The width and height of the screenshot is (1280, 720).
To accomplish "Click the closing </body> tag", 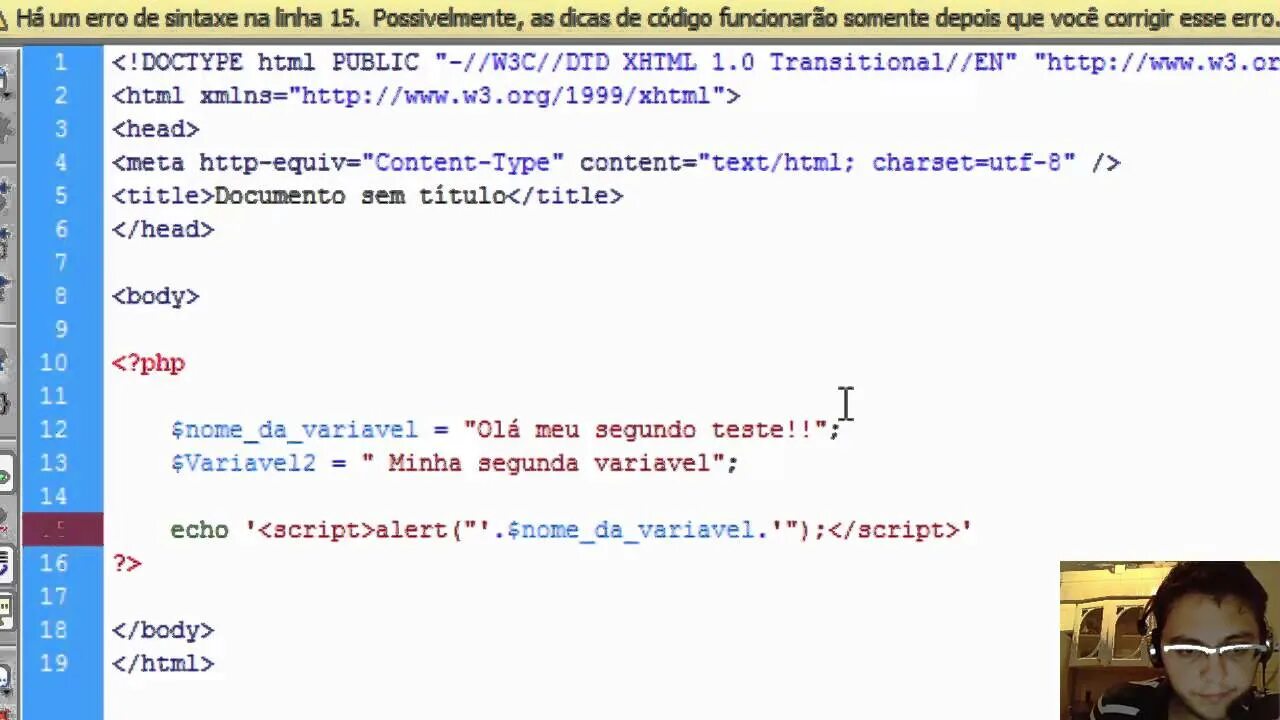I will (x=163, y=630).
